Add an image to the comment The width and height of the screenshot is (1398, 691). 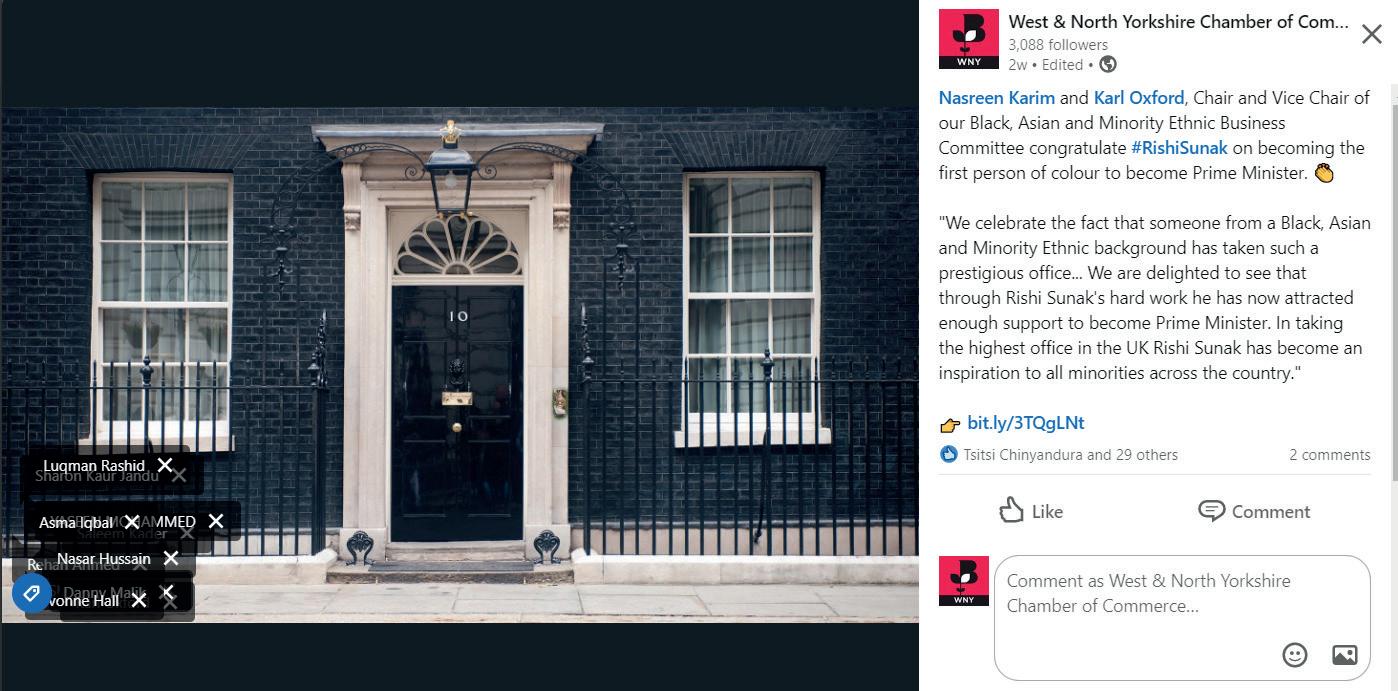tap(1345, 655)
